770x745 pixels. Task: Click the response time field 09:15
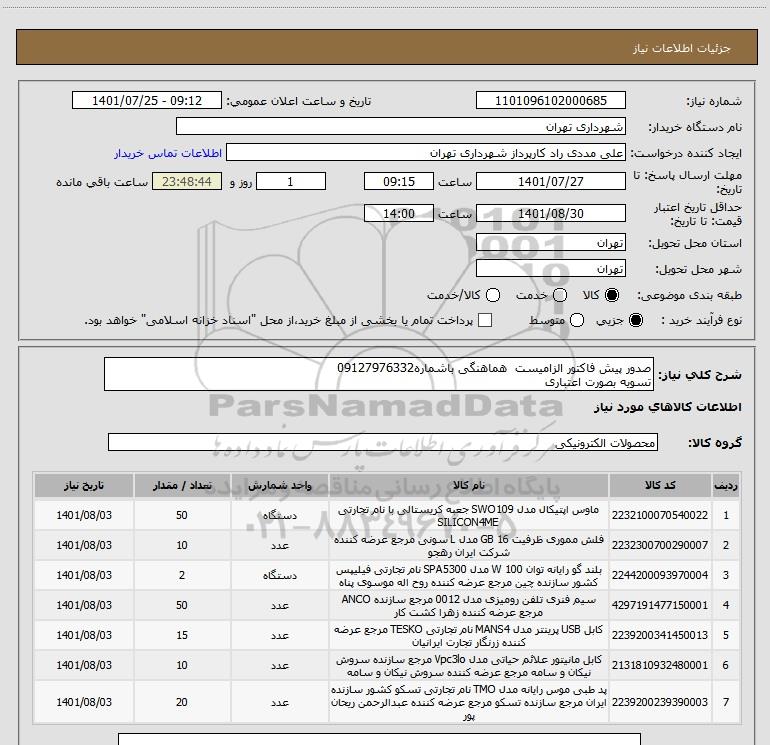(399, 181)
